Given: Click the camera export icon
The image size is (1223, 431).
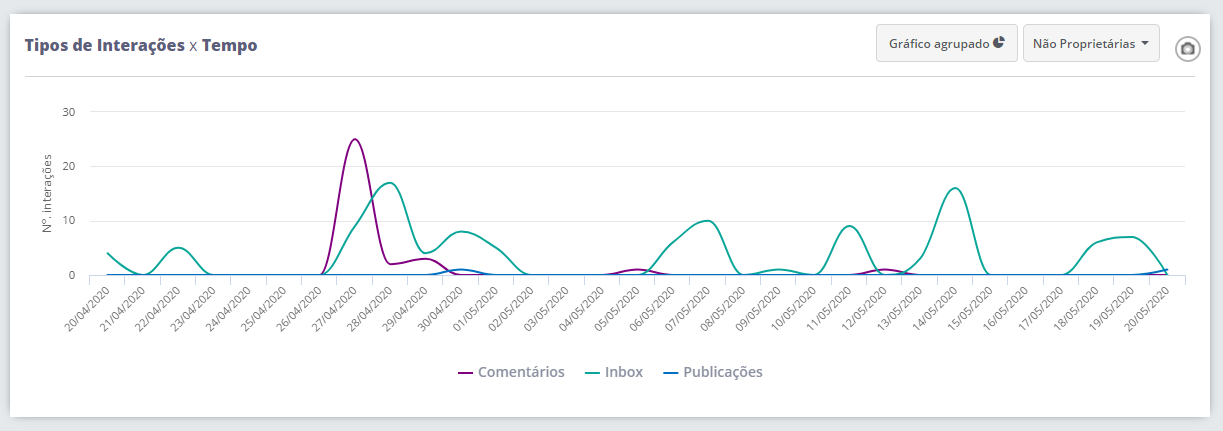Looking at the screenshot, I should point(1187,48).
